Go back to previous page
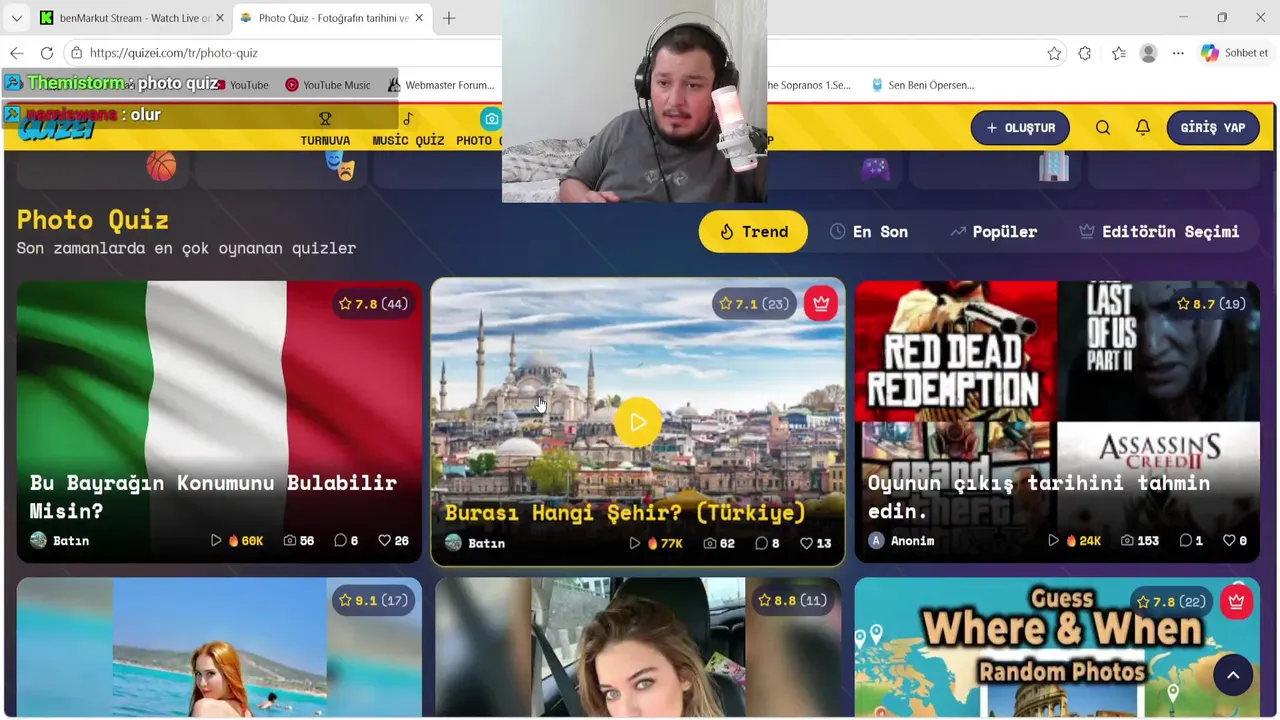Screen dimensions: 1280x720 17,53
